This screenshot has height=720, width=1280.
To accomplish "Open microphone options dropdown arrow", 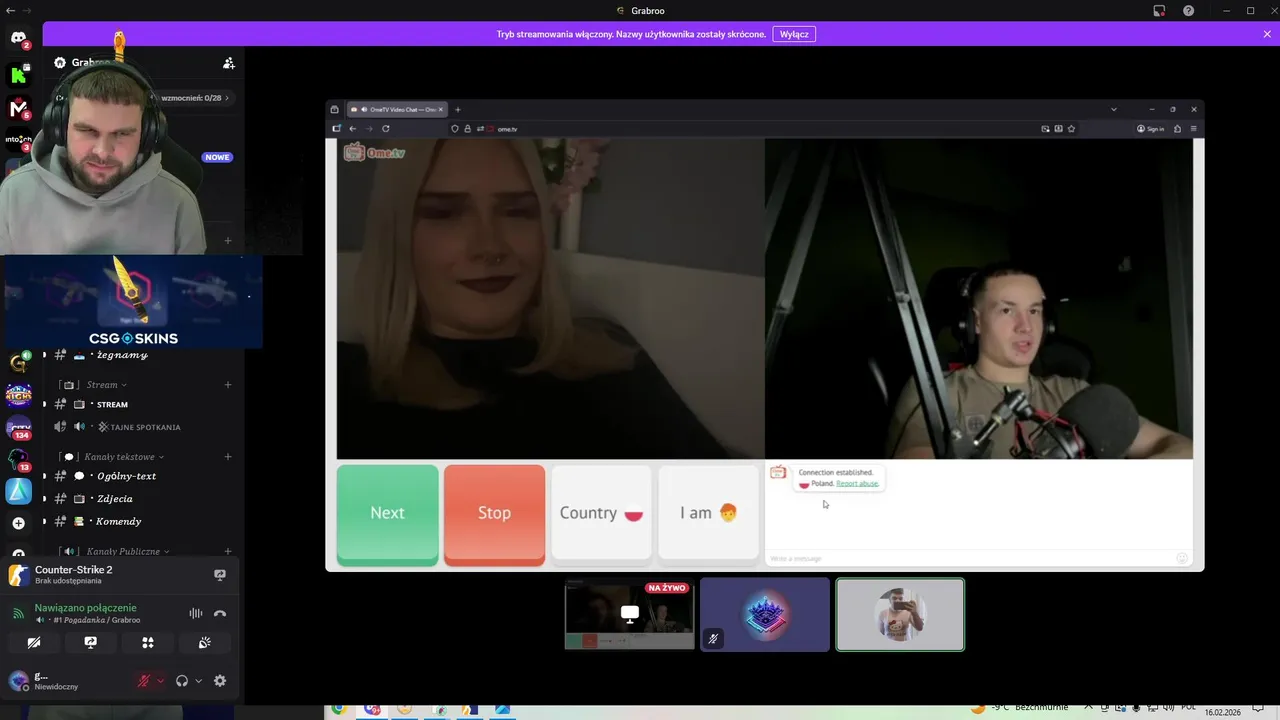I will 160,681.
